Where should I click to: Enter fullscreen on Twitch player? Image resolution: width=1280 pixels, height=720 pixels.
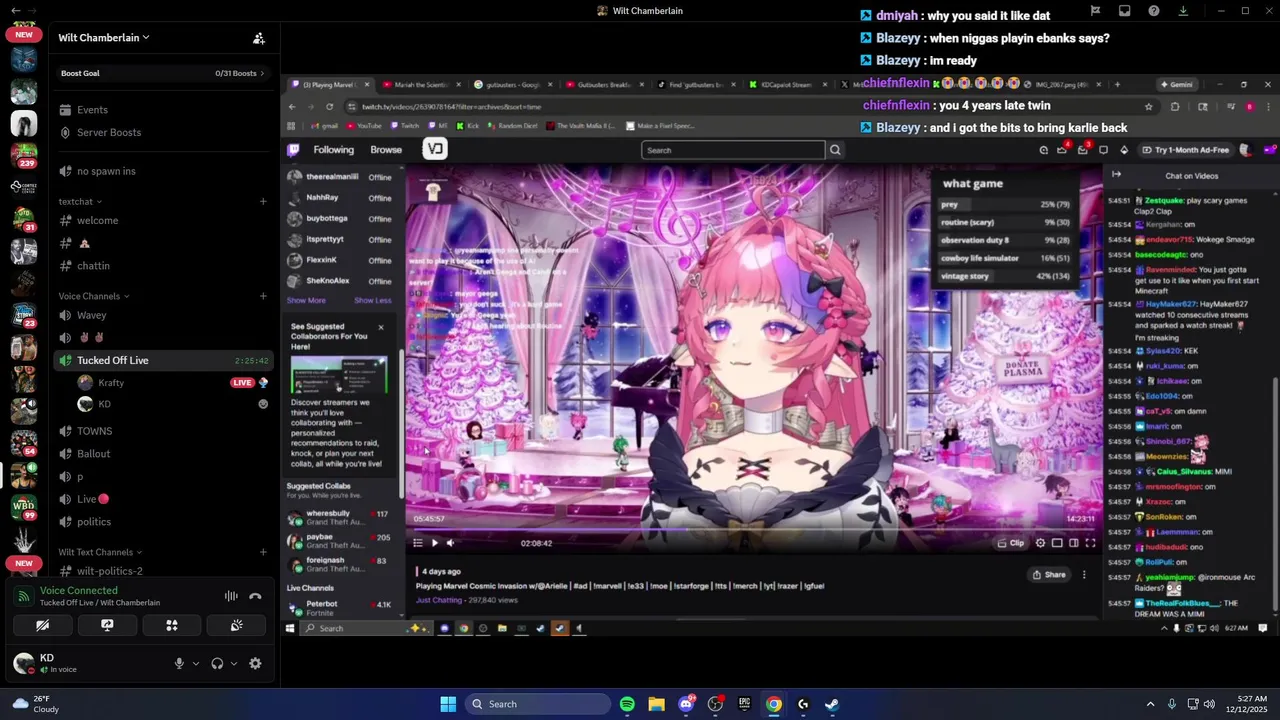(x=1090, y=543)
